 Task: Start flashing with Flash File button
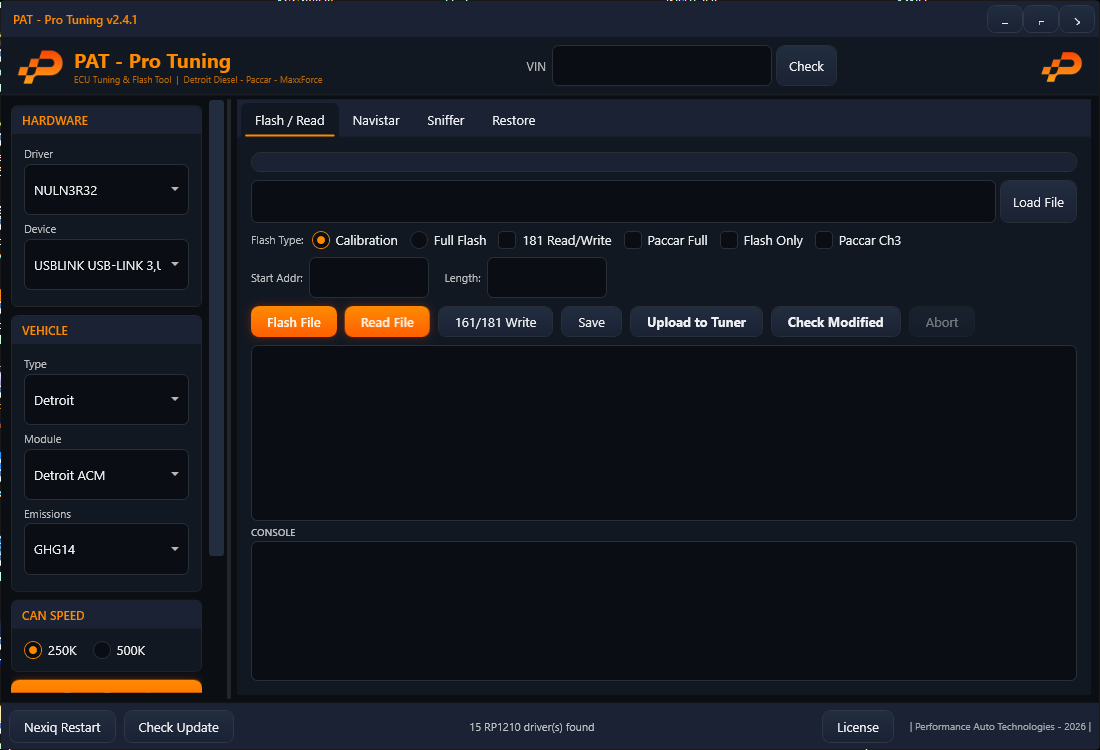[x=294, y=322]
